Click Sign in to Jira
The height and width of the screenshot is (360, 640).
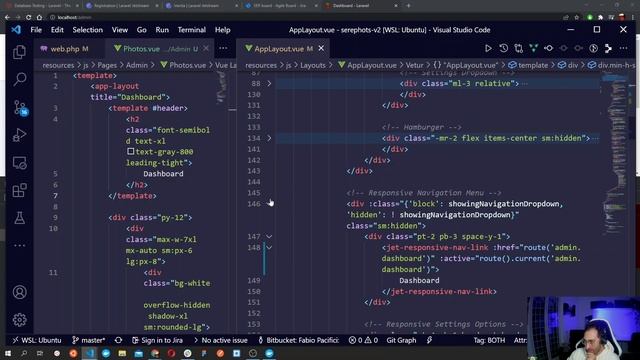[x=157, y=340]
